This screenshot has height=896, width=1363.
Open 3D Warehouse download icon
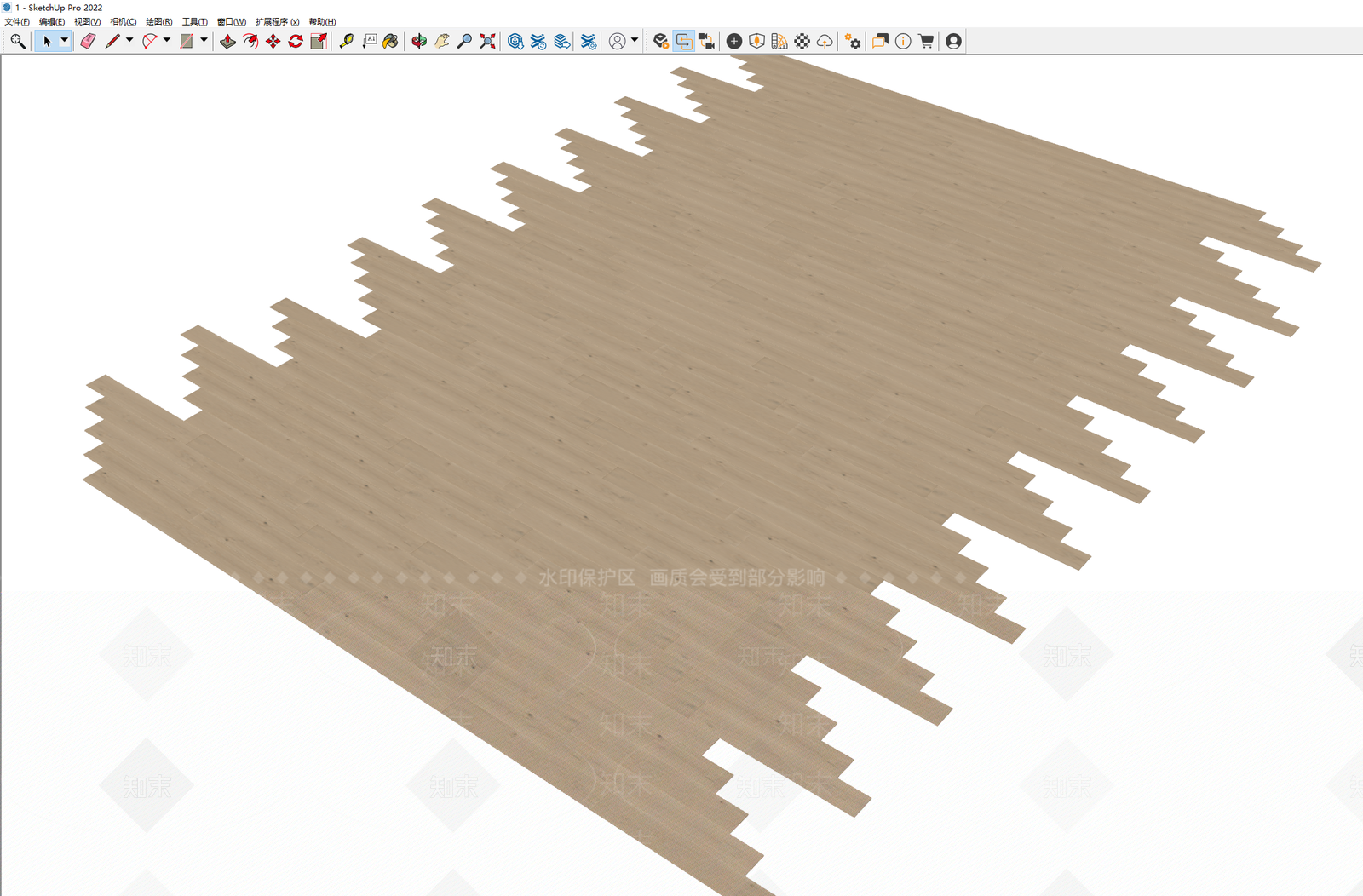pos(515,41)
